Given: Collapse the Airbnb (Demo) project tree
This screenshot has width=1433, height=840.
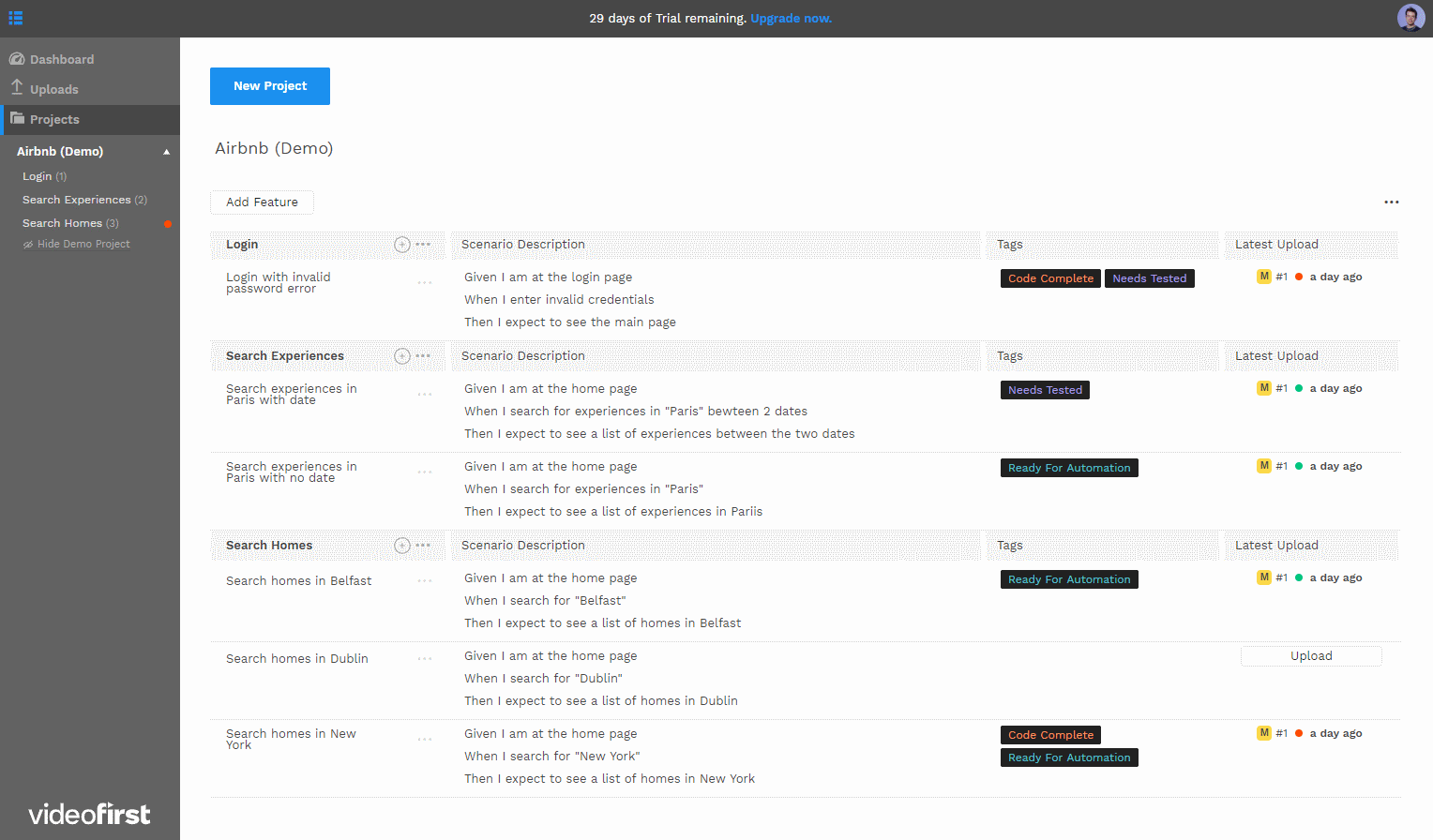Looking at the screenshot, I should [x=167, y=152].
